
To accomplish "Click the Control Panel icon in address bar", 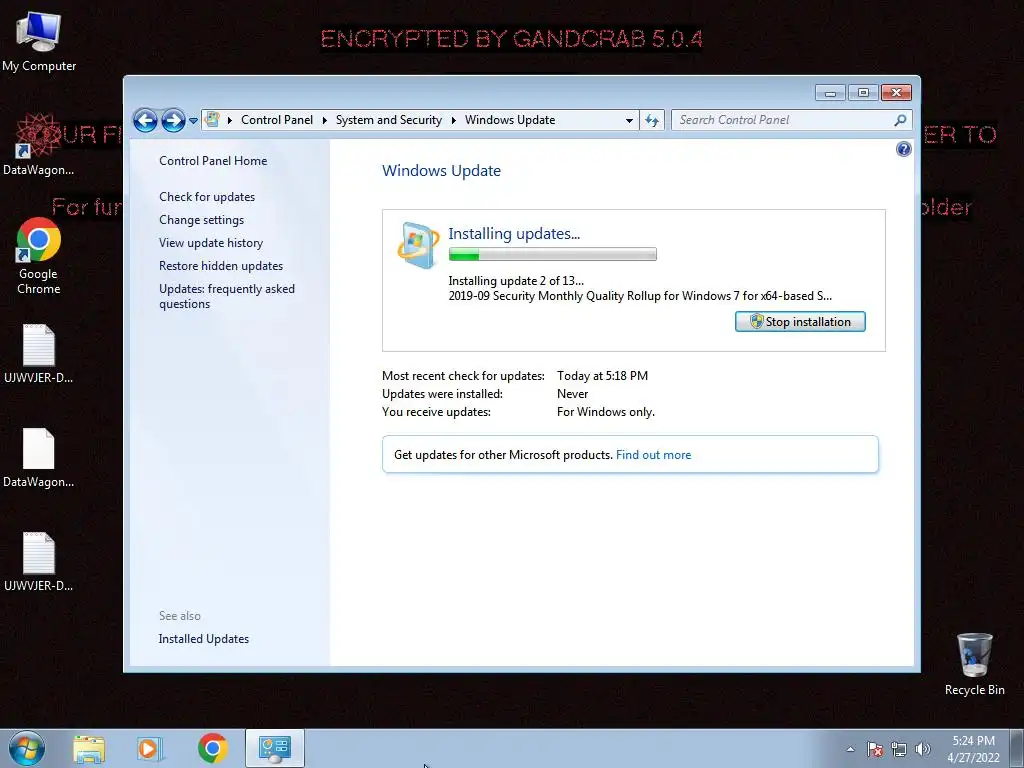I will (212, 120).
